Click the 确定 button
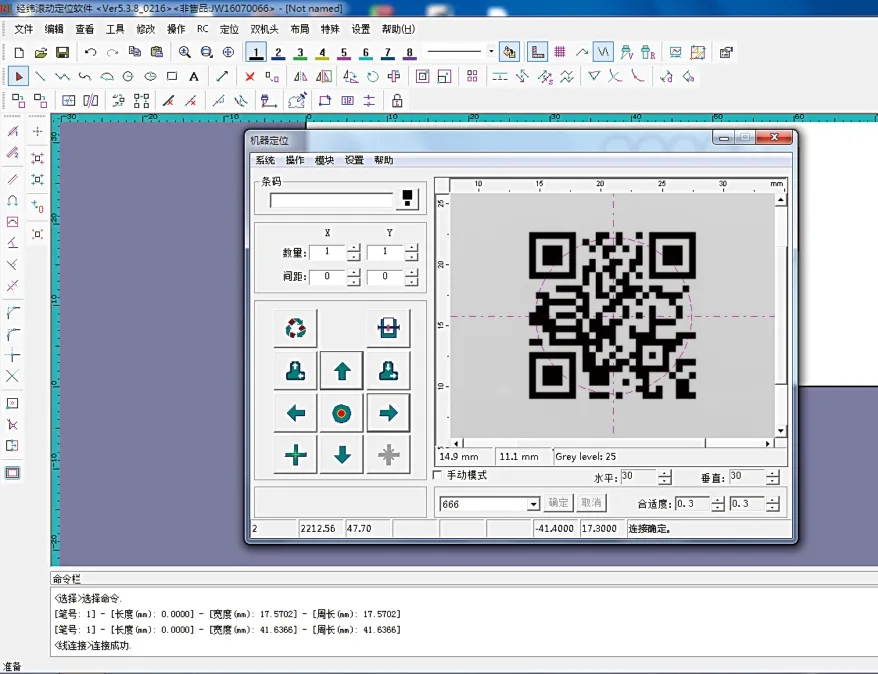 click(x=558, y=503)
